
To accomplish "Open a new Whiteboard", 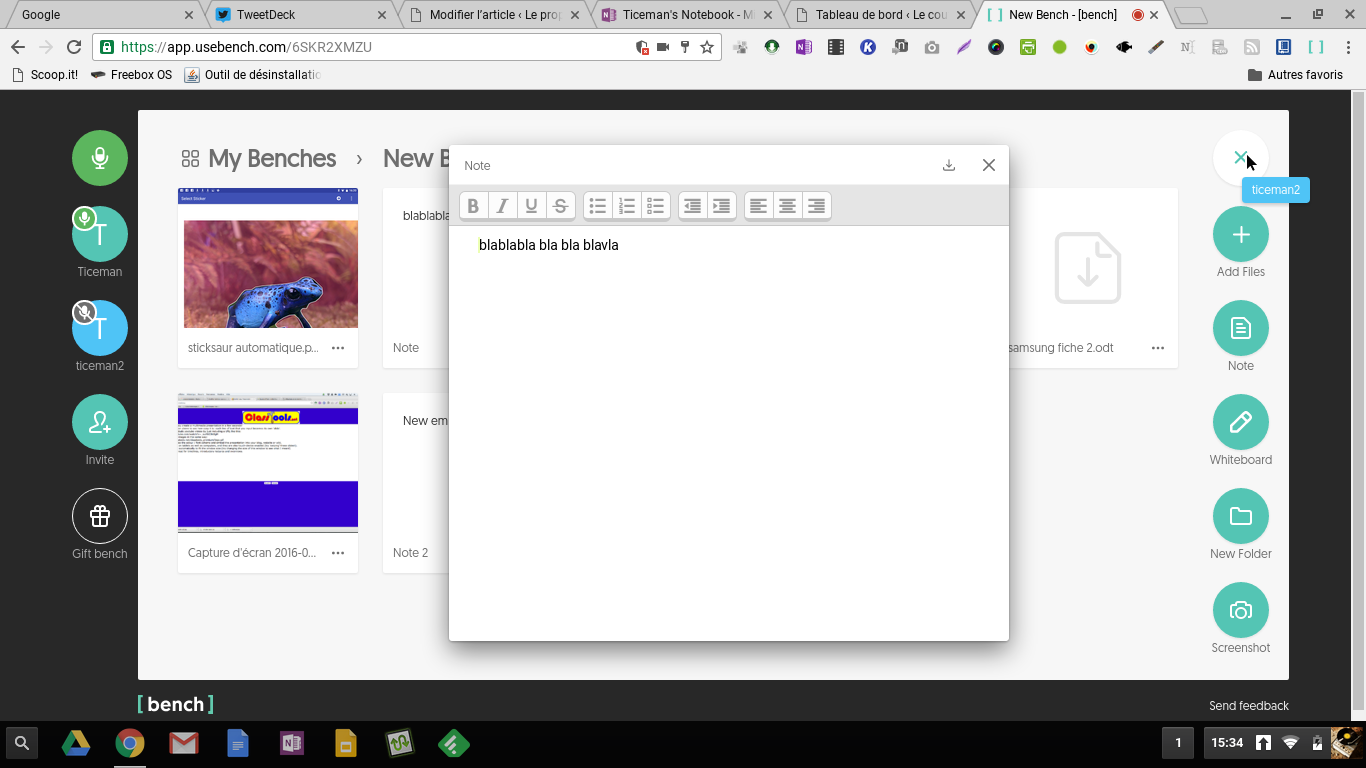I will (1241, 422).
